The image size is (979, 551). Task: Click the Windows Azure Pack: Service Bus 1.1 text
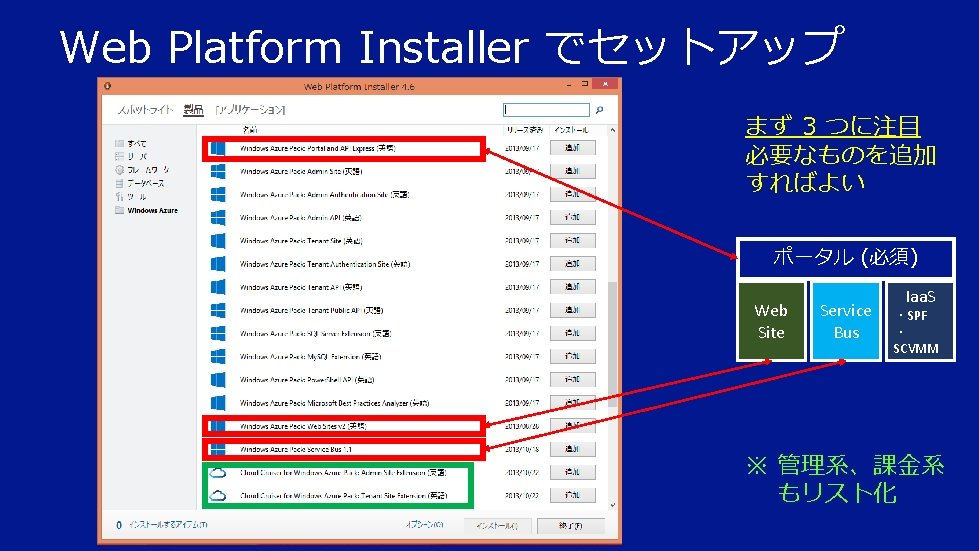tap(296, 449)
